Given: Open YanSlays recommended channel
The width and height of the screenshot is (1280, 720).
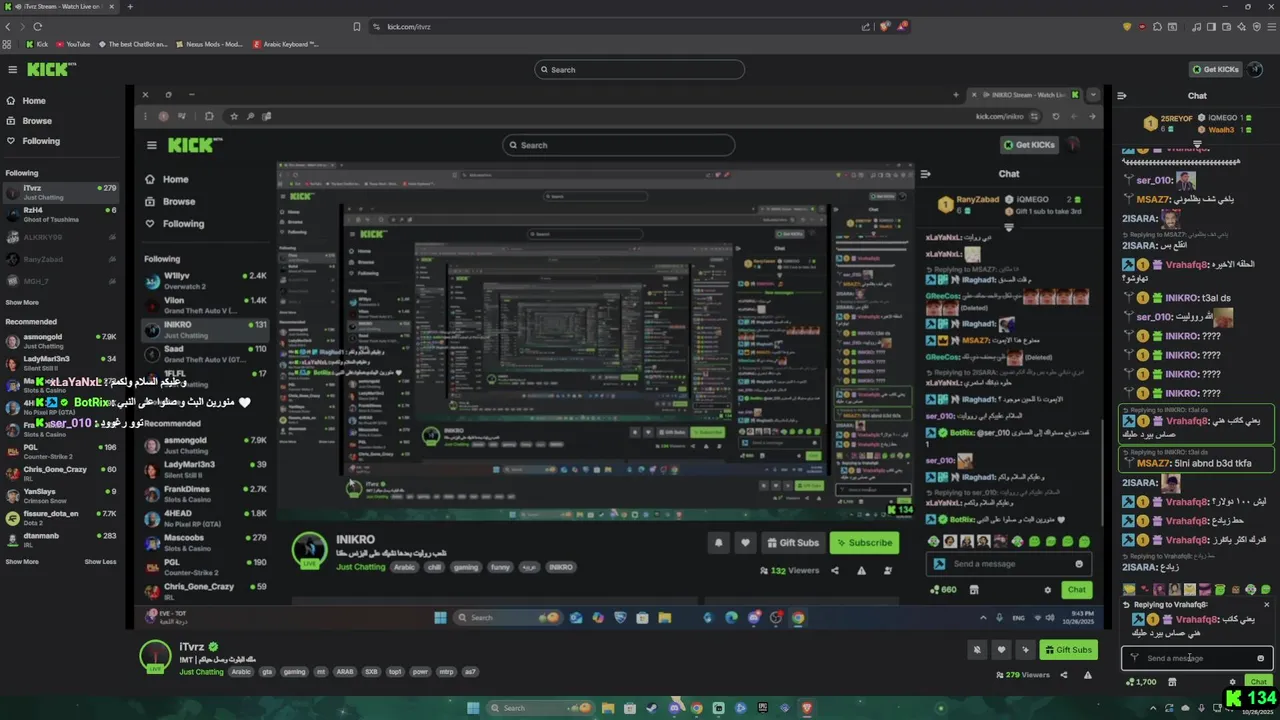Looking at the screenshot, I should [x=60, y=495].
